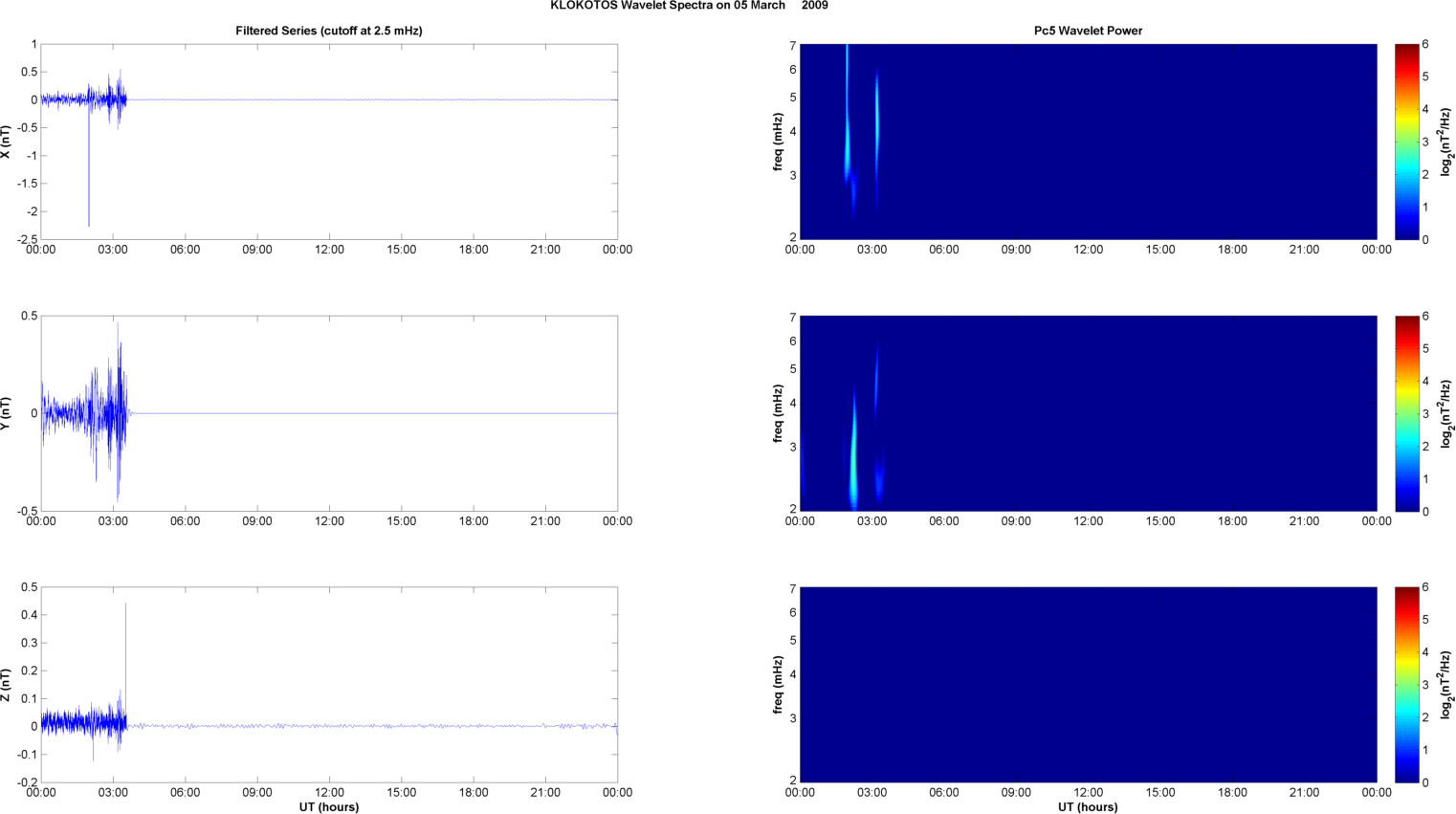Click the middle spectrogram's colorbar
Viewport: 1456px width, 814px height.
point(1406,413)
